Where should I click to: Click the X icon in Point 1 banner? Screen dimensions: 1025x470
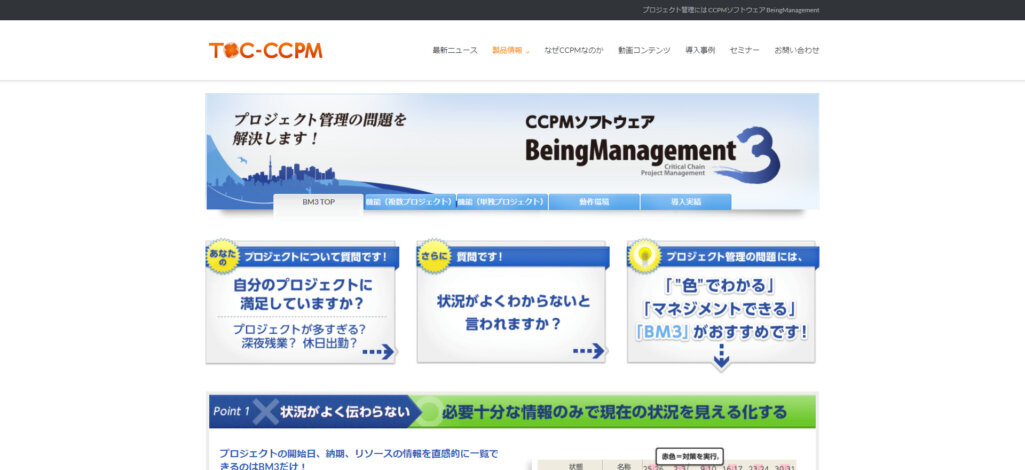tap(265, 412)
